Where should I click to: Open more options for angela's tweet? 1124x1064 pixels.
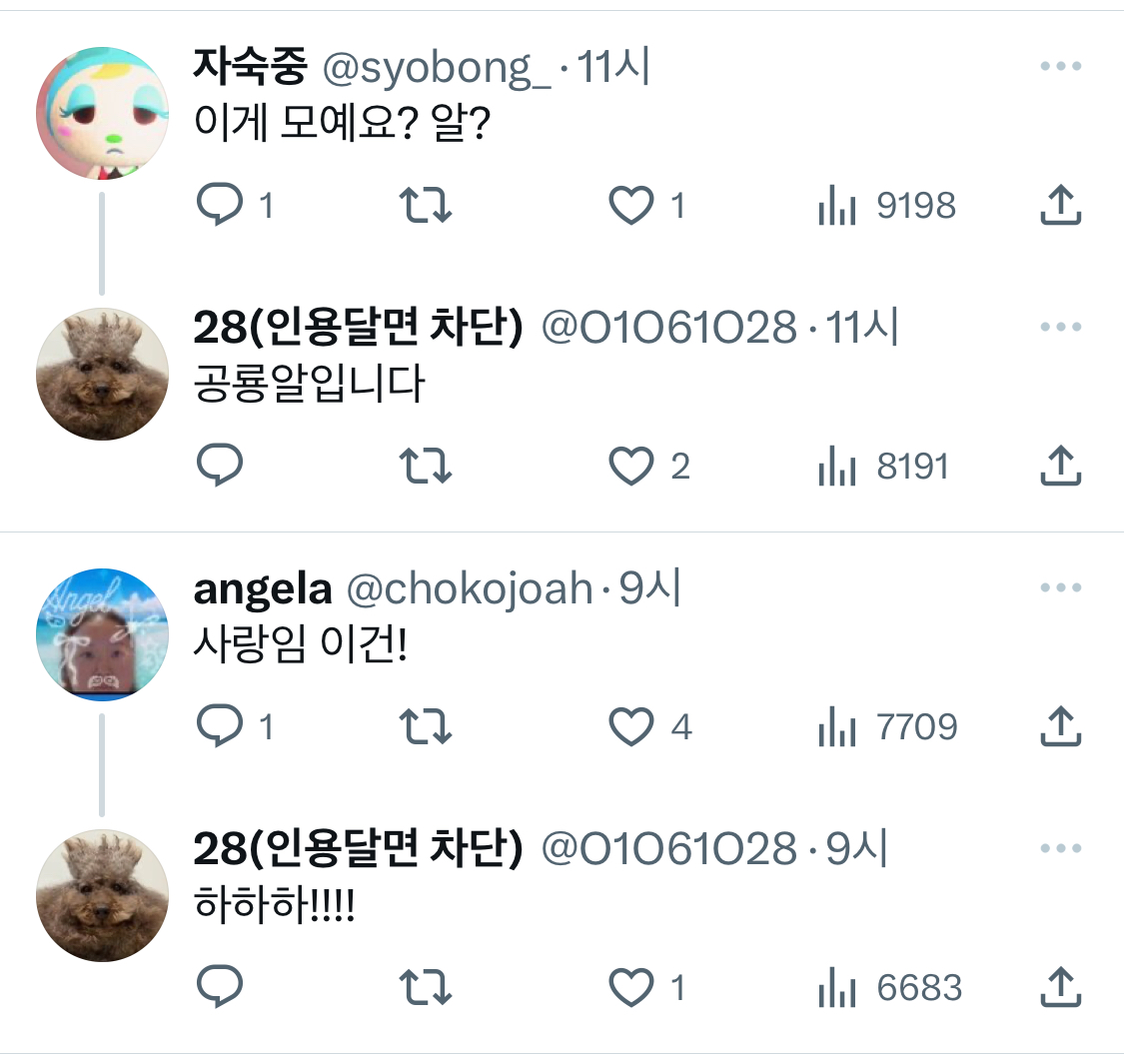1060,587
